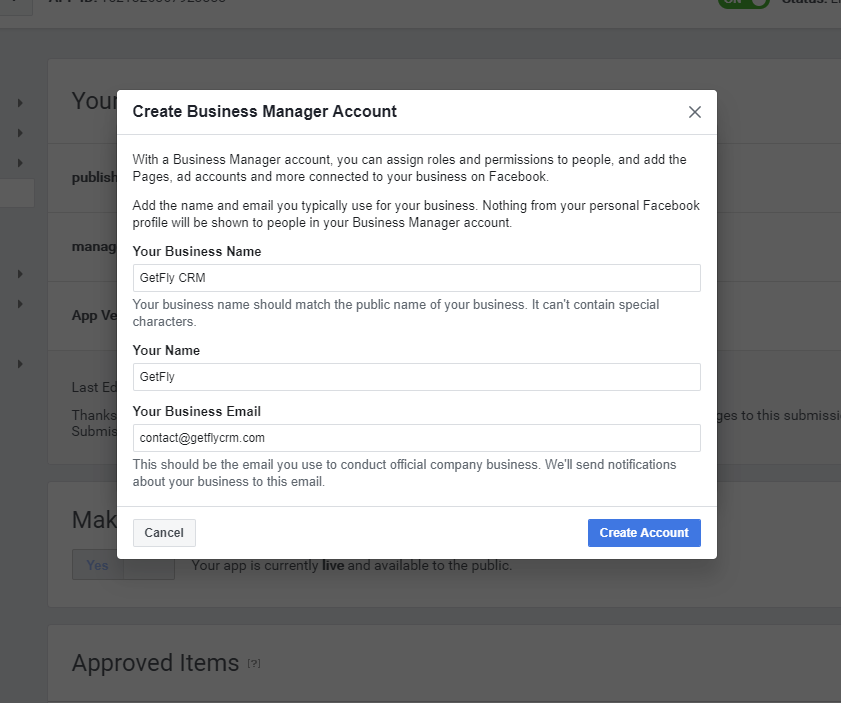Click the dialog title Create Business Manager Account
The image size is (841, 703).
264,112
